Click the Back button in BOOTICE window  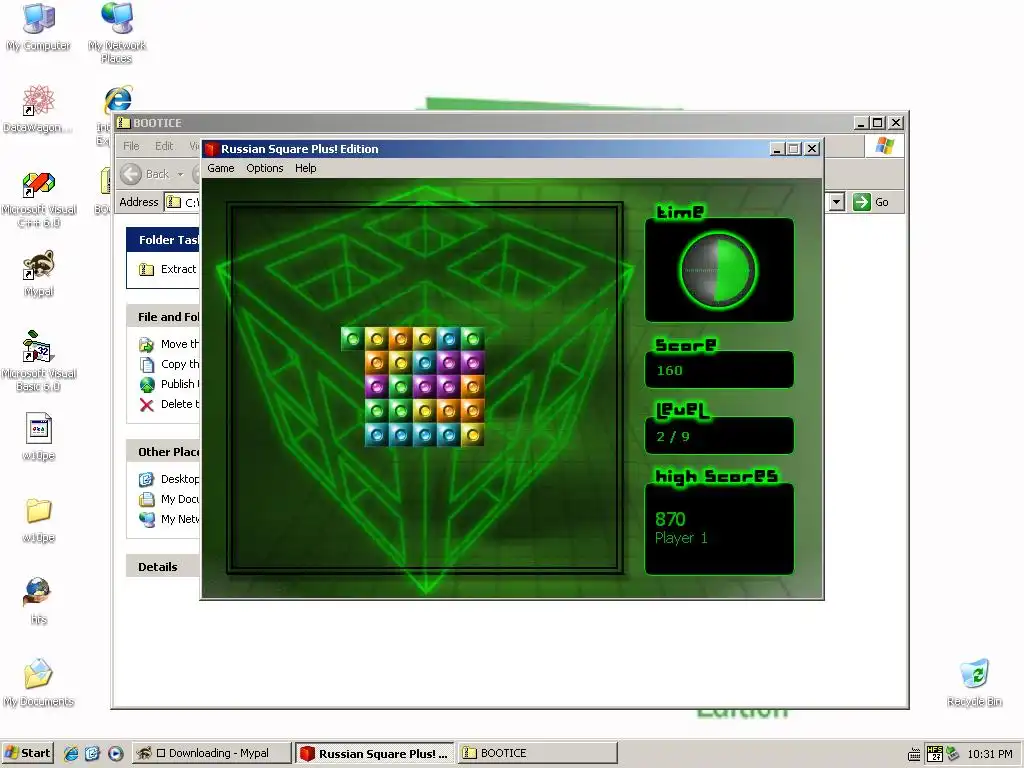pyautogui.click(x=146, y=174)
